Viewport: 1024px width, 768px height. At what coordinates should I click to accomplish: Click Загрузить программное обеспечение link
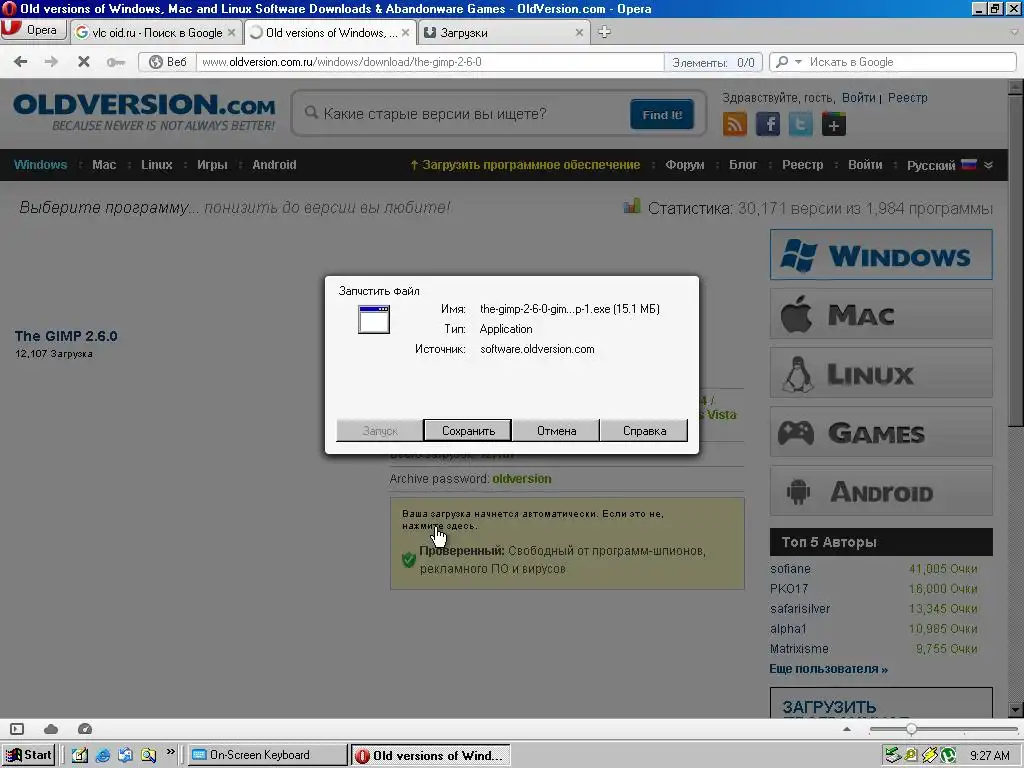(x=525, y=165)
